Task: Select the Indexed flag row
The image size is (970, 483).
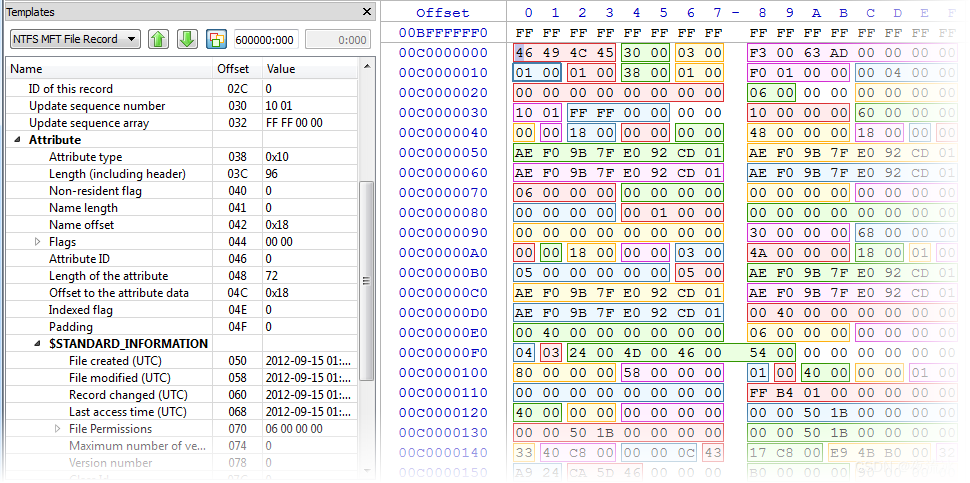Action: [x=182, y=310]
